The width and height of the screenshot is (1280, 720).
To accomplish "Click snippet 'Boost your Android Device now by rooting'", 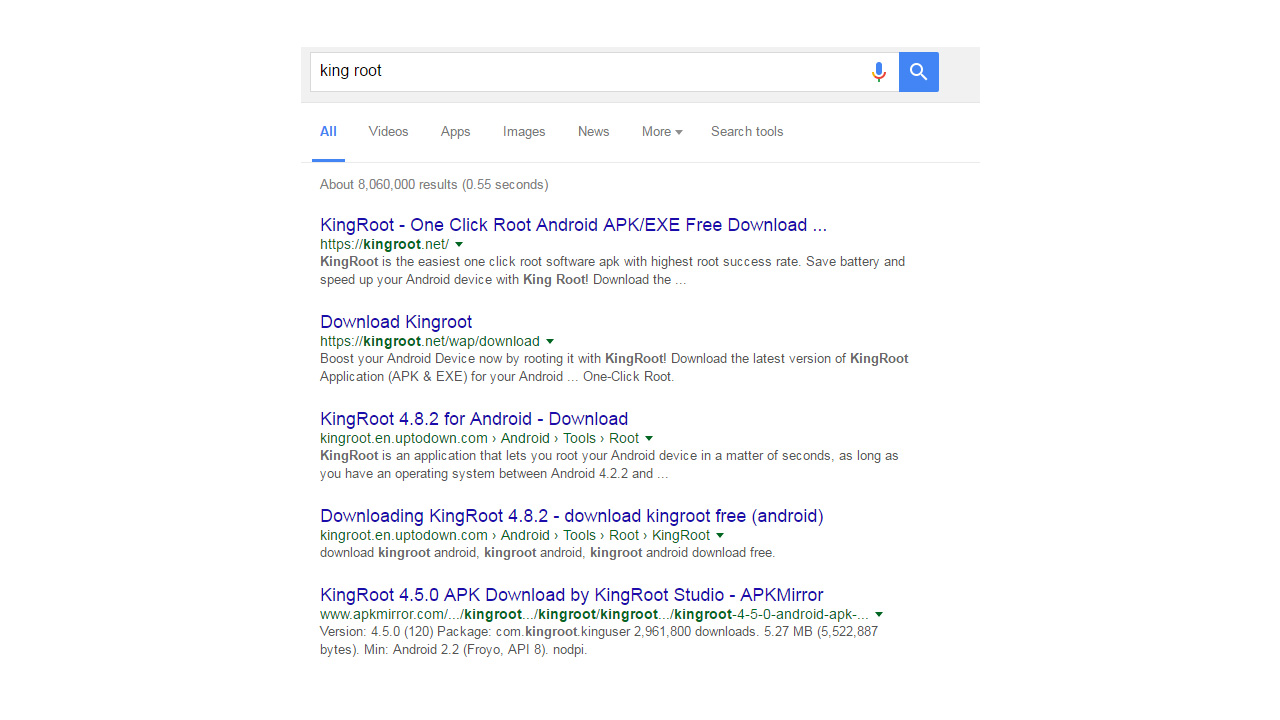I will pyautogui.click(x=614, y=368).
